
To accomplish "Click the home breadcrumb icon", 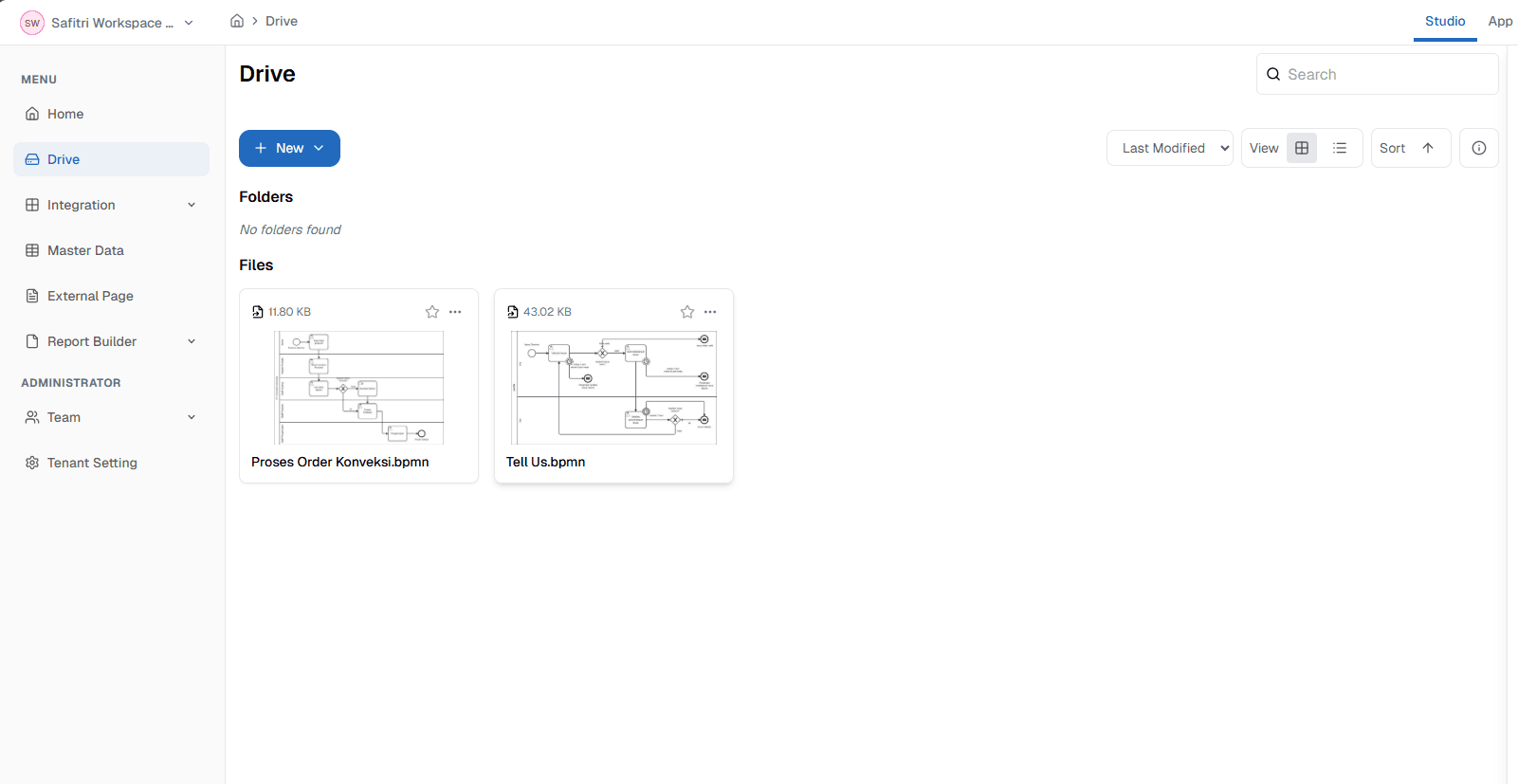I will coord(237,21).
